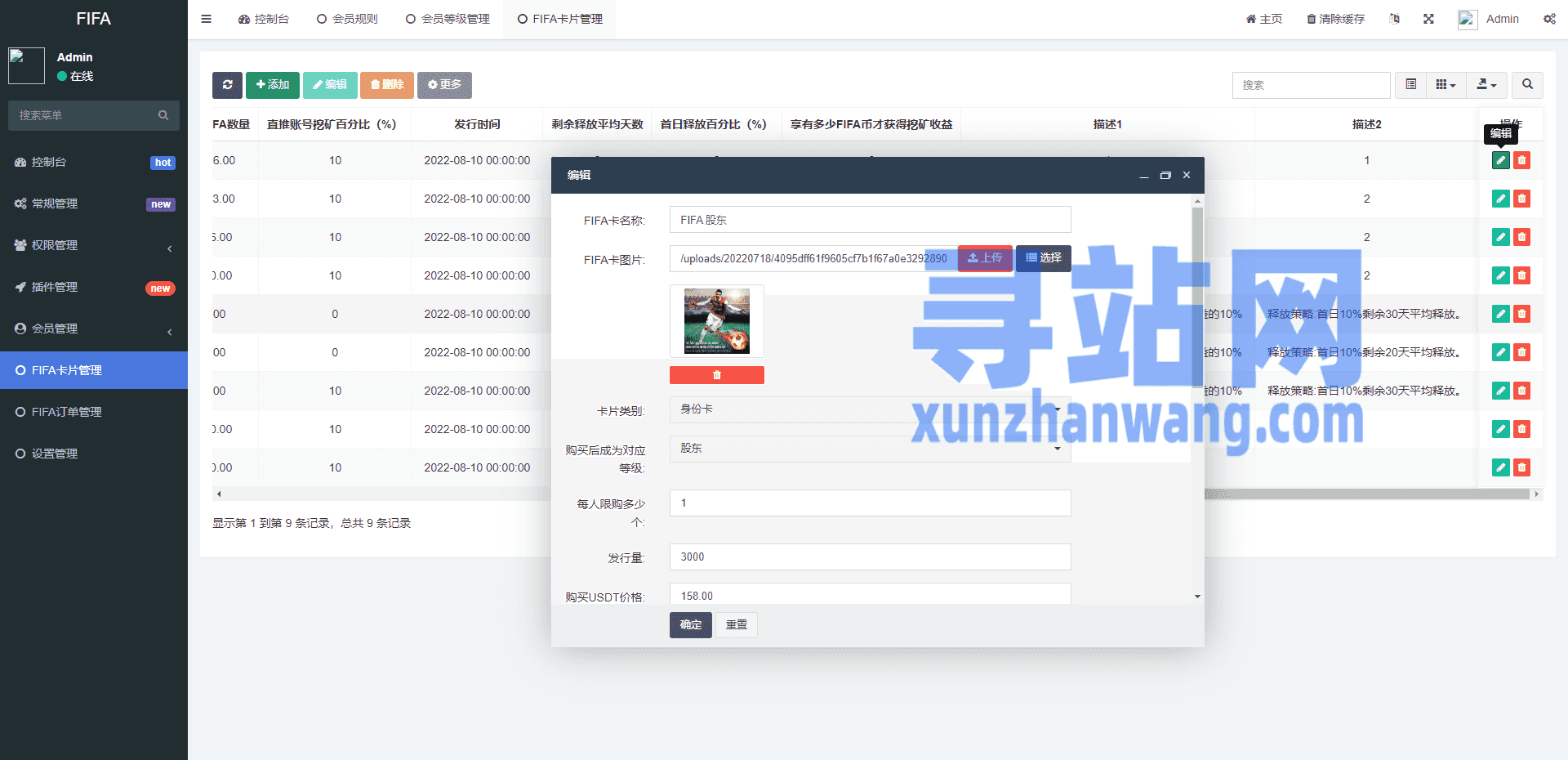Click the Admin avatar in sidebar
1568x760 pixels.
pyautogui.click(x=26, y=65)
